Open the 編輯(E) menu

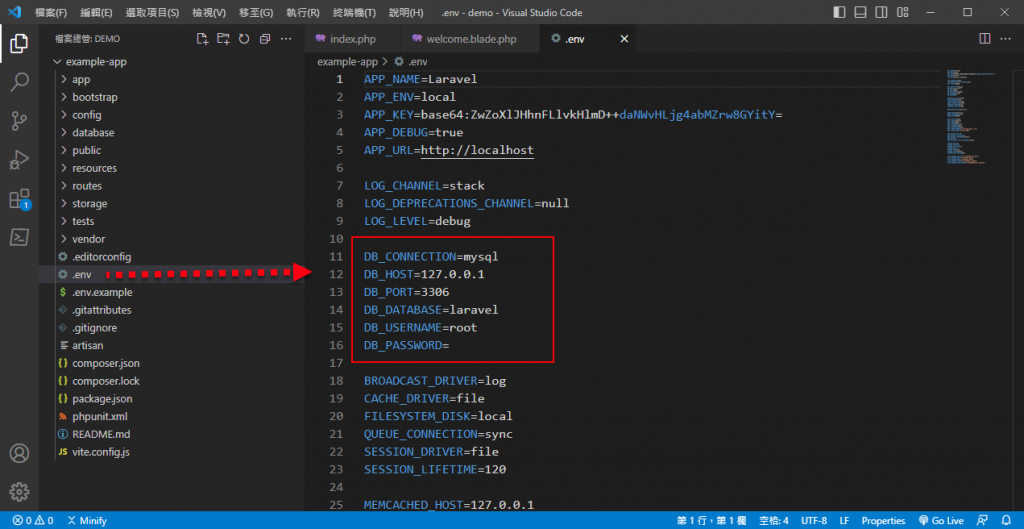[x=96, y=12]
